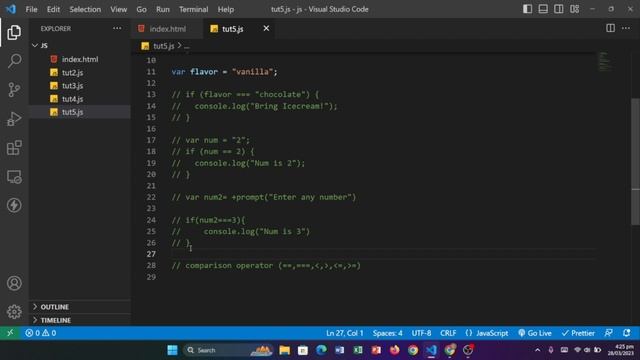Open the File menu
Image resolution: width=640 pixels, height=360 pixels.
(x=31, y=9)
